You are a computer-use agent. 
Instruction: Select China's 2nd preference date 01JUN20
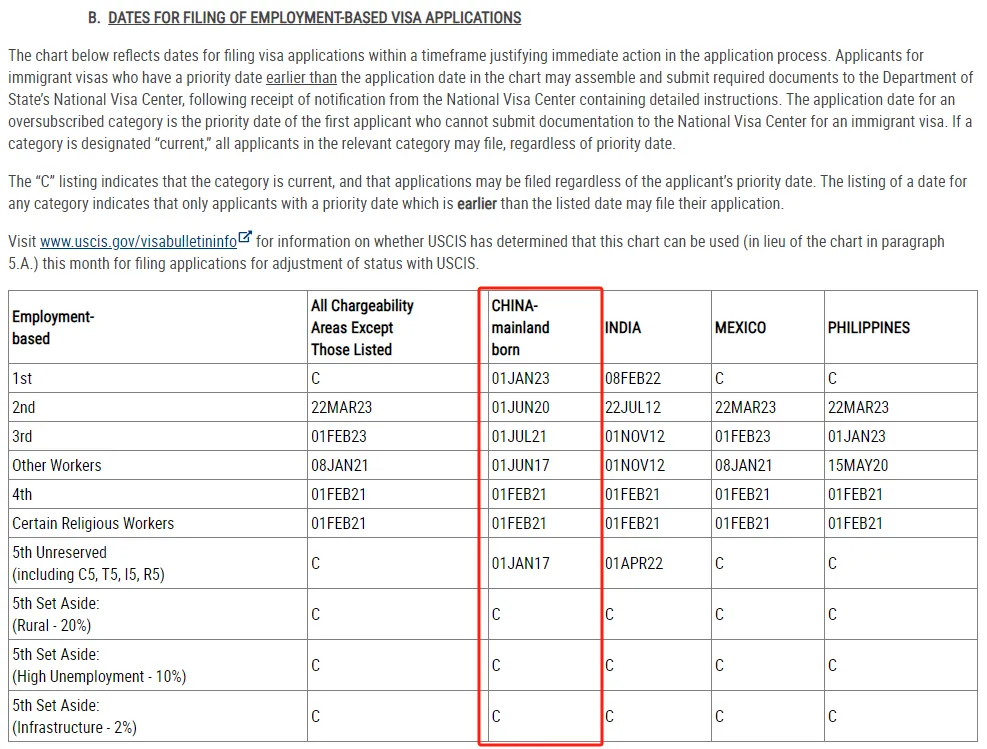(x=520, y=408)
